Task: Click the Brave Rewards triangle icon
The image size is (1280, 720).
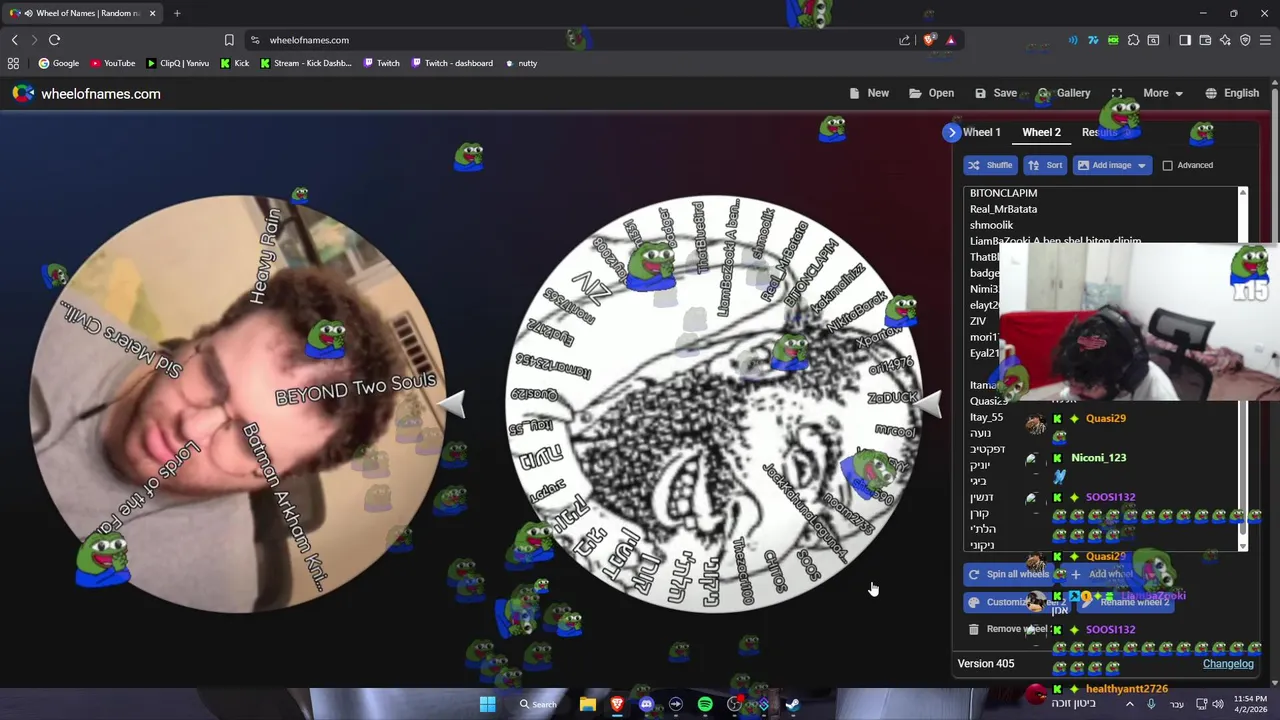Action: click(x=950, y=40)
